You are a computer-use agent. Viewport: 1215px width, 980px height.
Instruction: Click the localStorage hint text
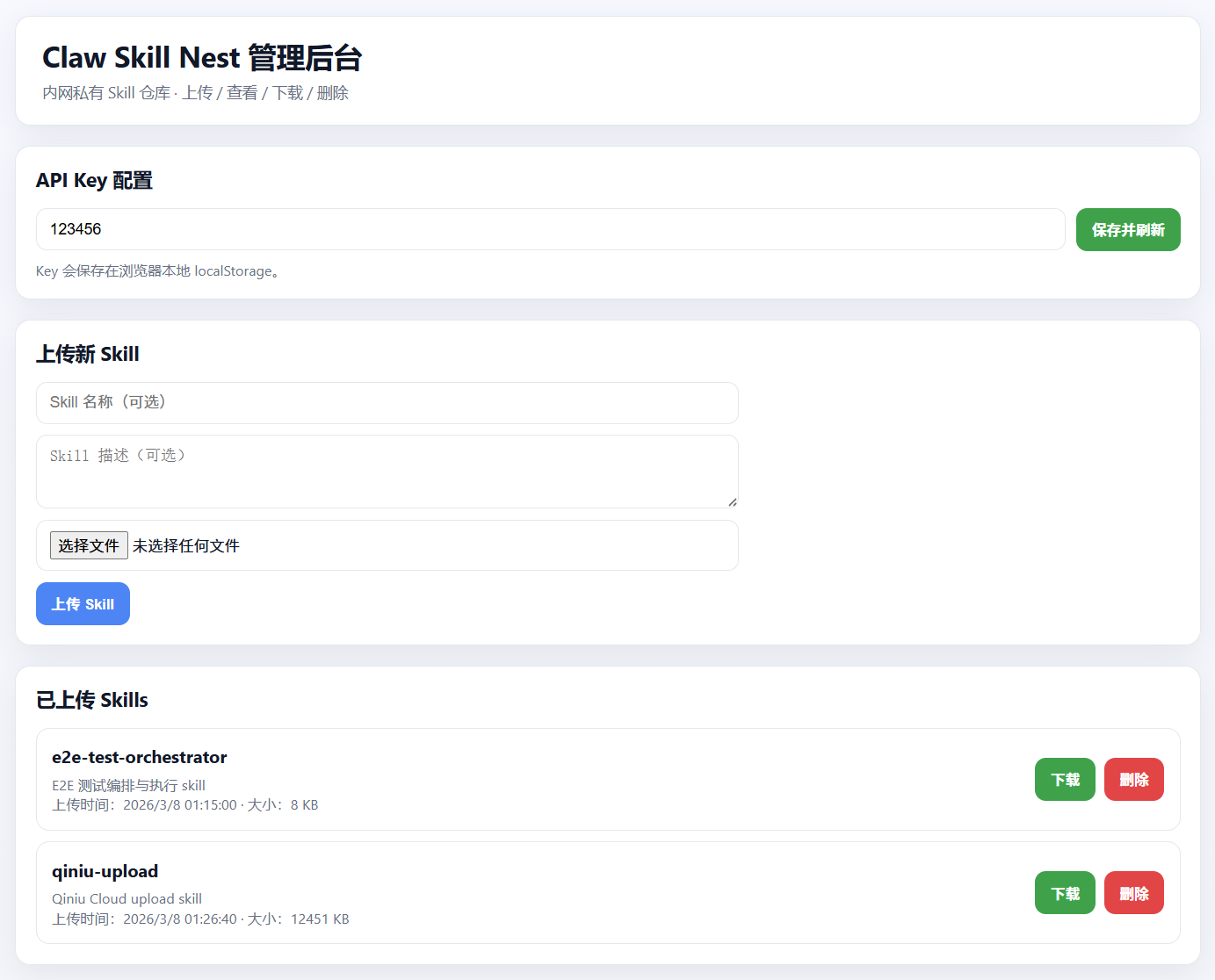coord(158,271)
